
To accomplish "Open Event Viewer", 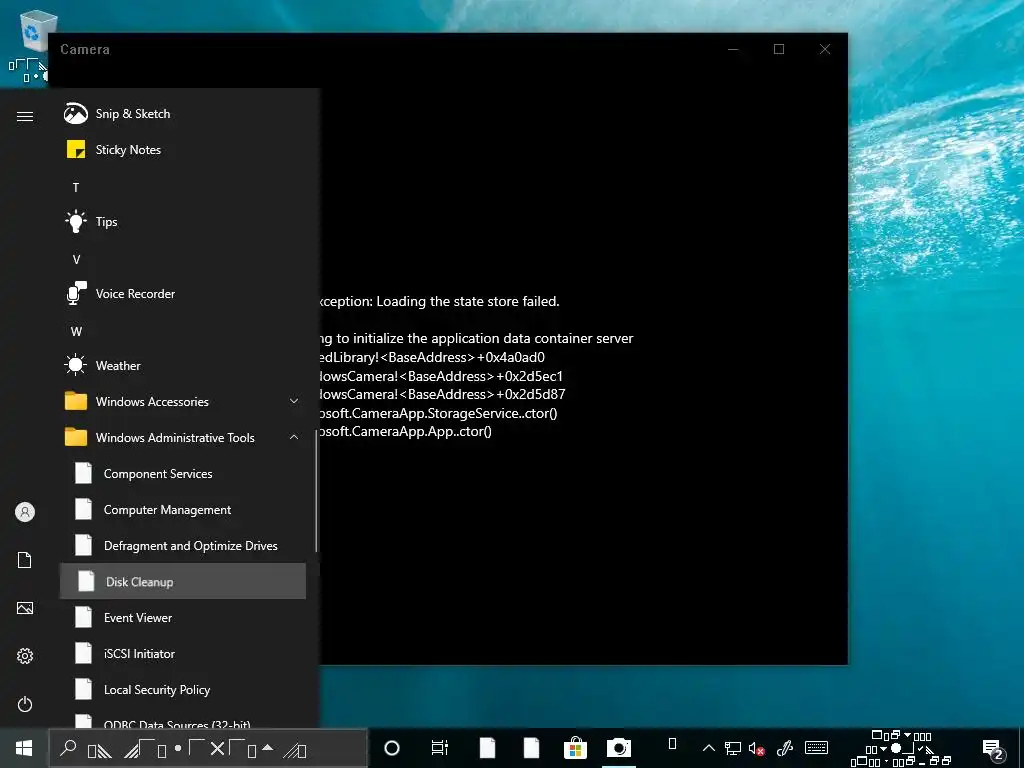I will [x=182, y=617].
